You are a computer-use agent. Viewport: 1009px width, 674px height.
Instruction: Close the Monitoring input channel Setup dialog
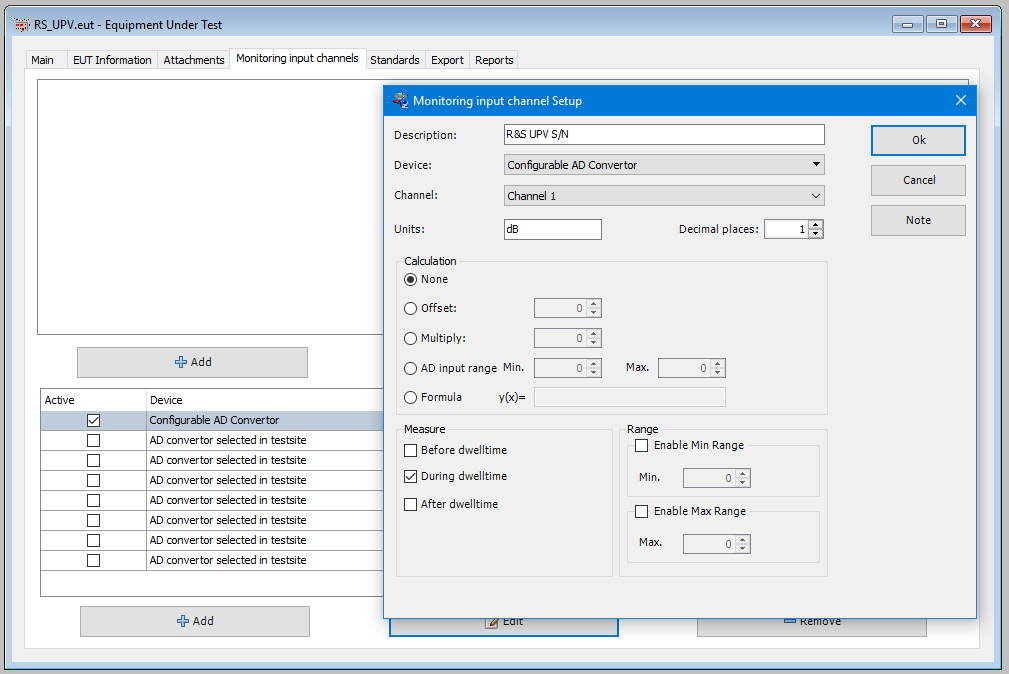(x=961, y=100)
